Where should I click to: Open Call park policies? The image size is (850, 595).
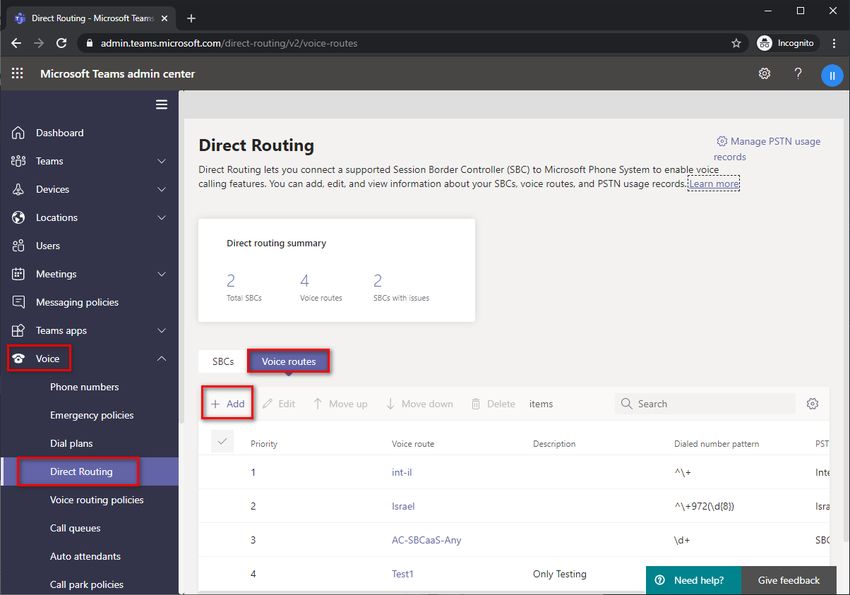click(87, 584)
